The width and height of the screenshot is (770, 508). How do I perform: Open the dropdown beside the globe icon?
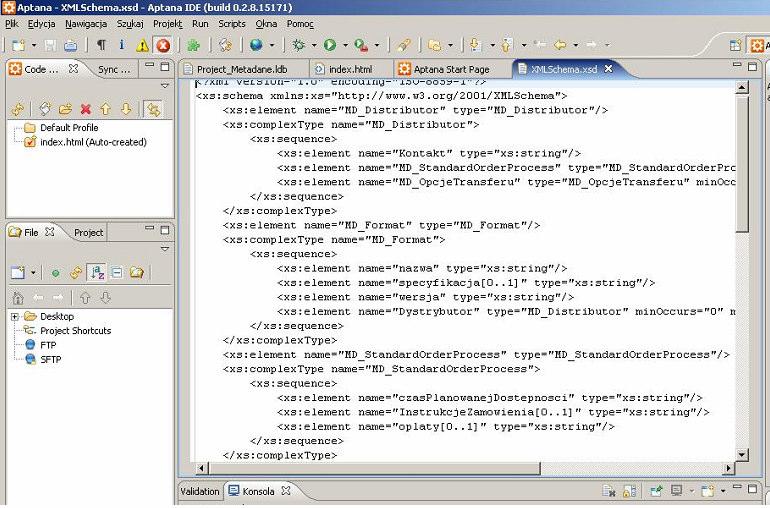point(272,45)
